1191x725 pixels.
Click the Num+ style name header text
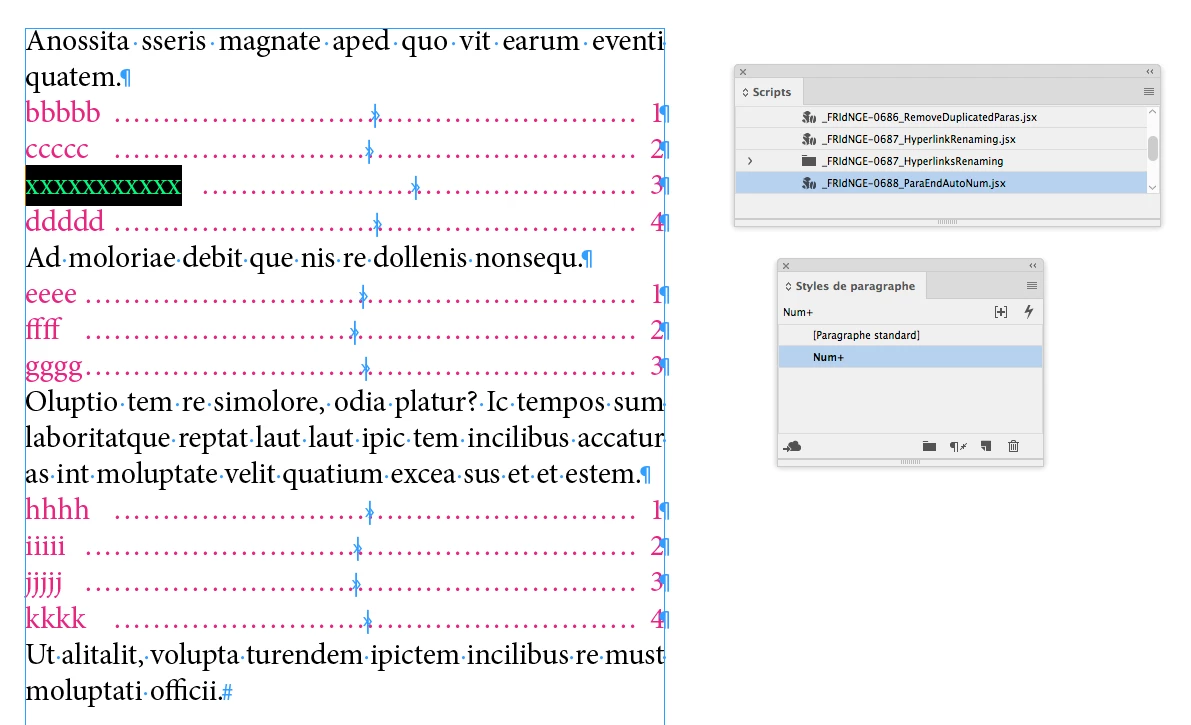click(798, 312)
